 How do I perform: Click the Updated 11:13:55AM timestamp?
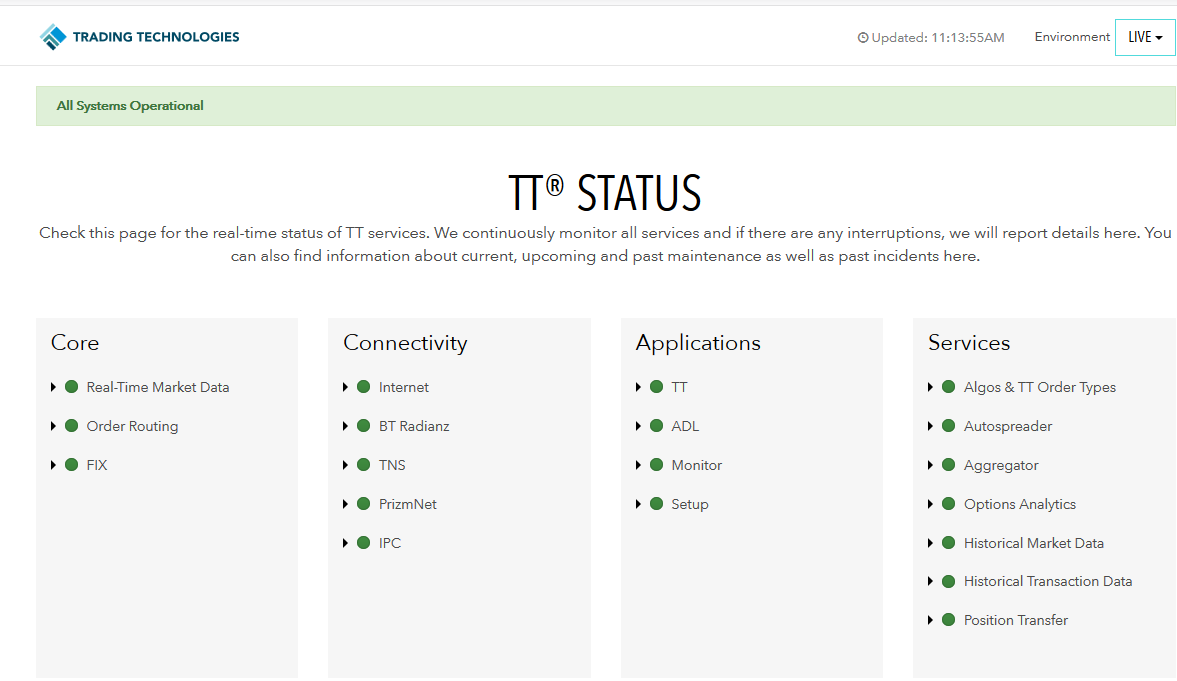tap(938, 38)
